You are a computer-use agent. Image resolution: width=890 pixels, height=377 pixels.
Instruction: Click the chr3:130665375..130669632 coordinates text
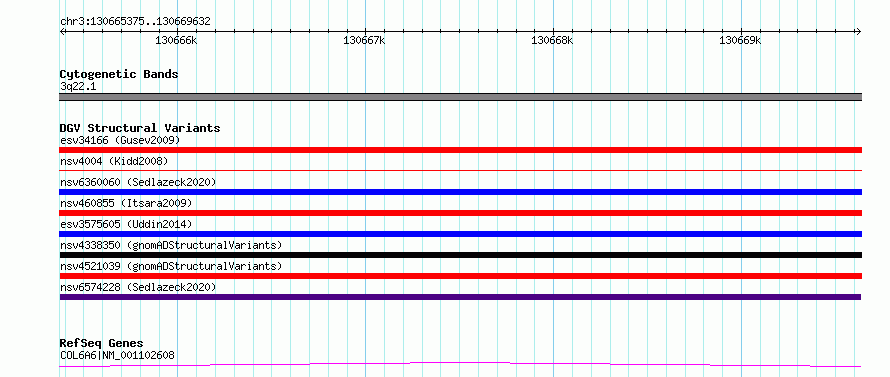(135, 22)
